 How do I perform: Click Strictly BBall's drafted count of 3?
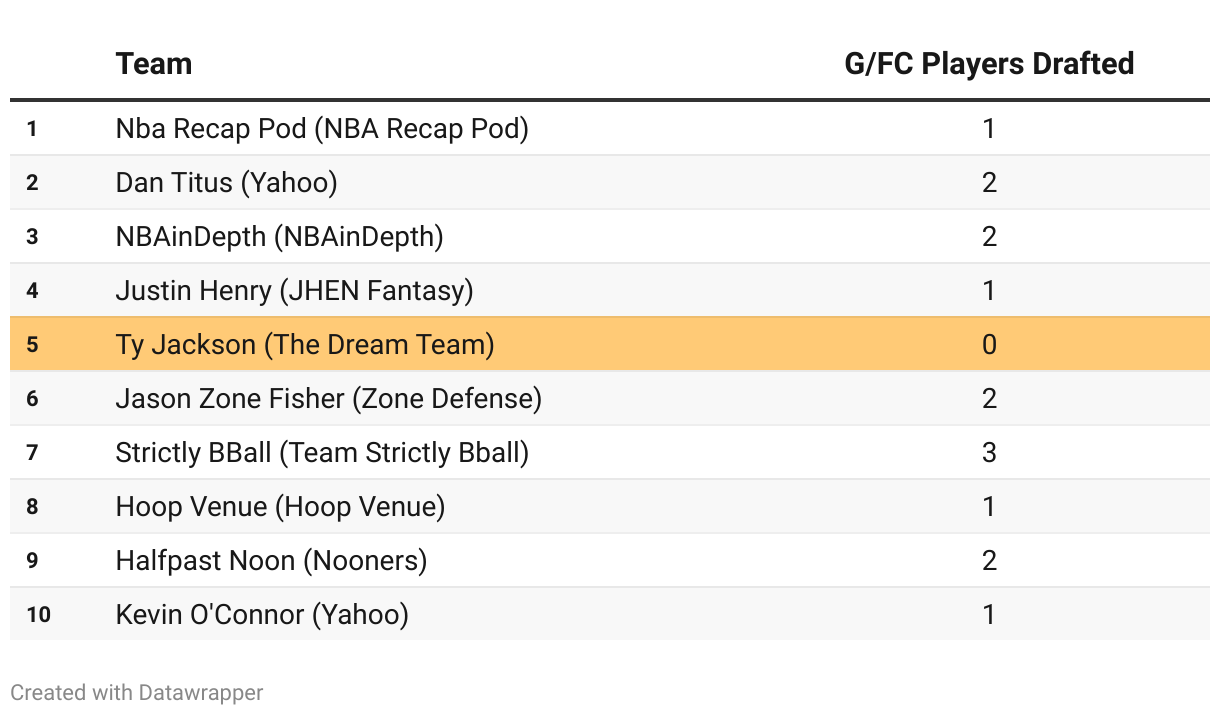[989, 453]
